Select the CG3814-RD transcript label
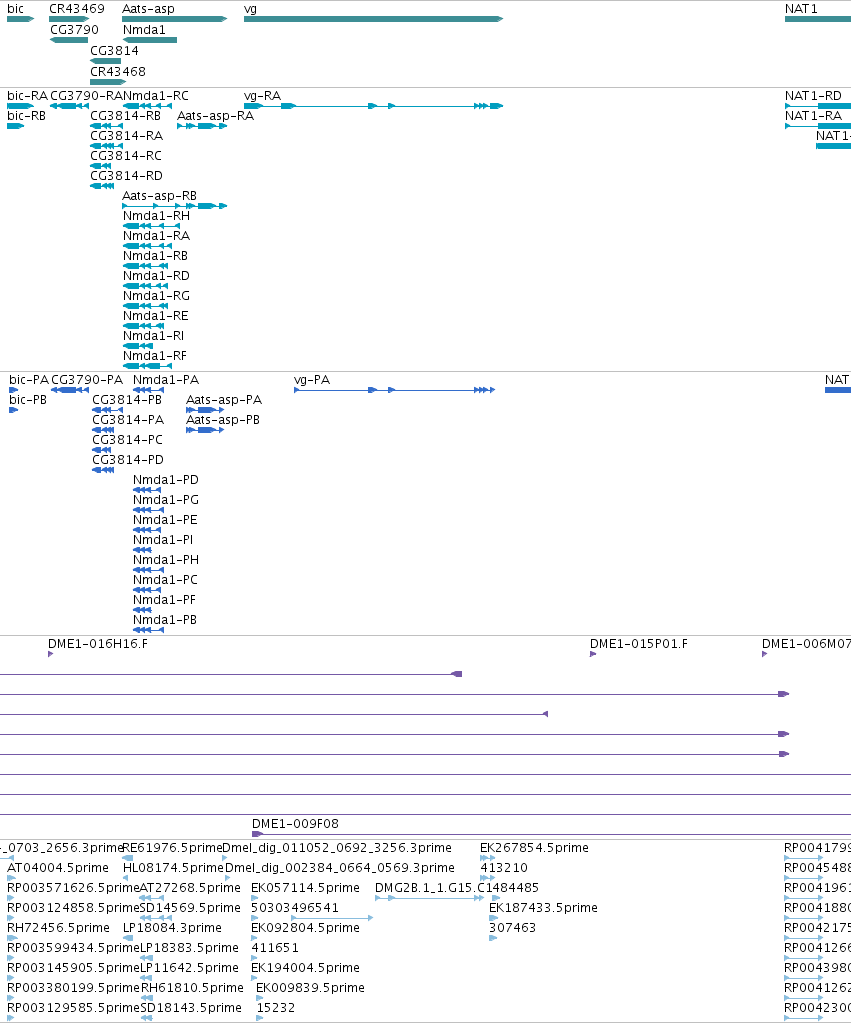The image size is (851, 1023). [x=127, y=176]
